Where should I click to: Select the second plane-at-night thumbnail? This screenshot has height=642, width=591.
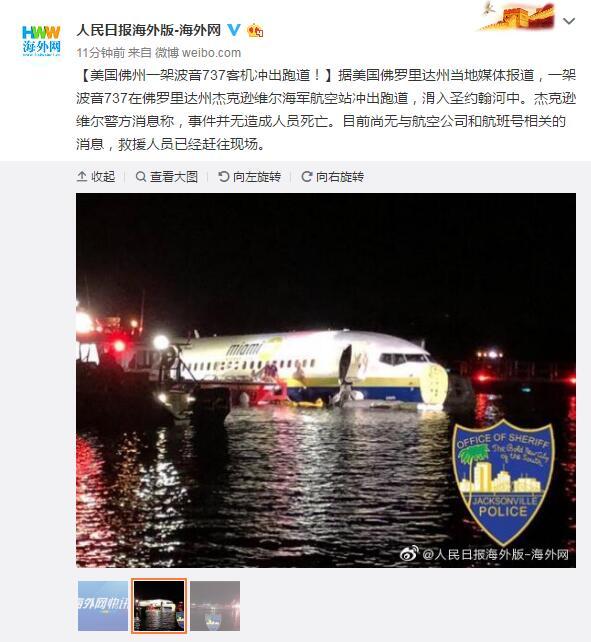pos(159,606)
